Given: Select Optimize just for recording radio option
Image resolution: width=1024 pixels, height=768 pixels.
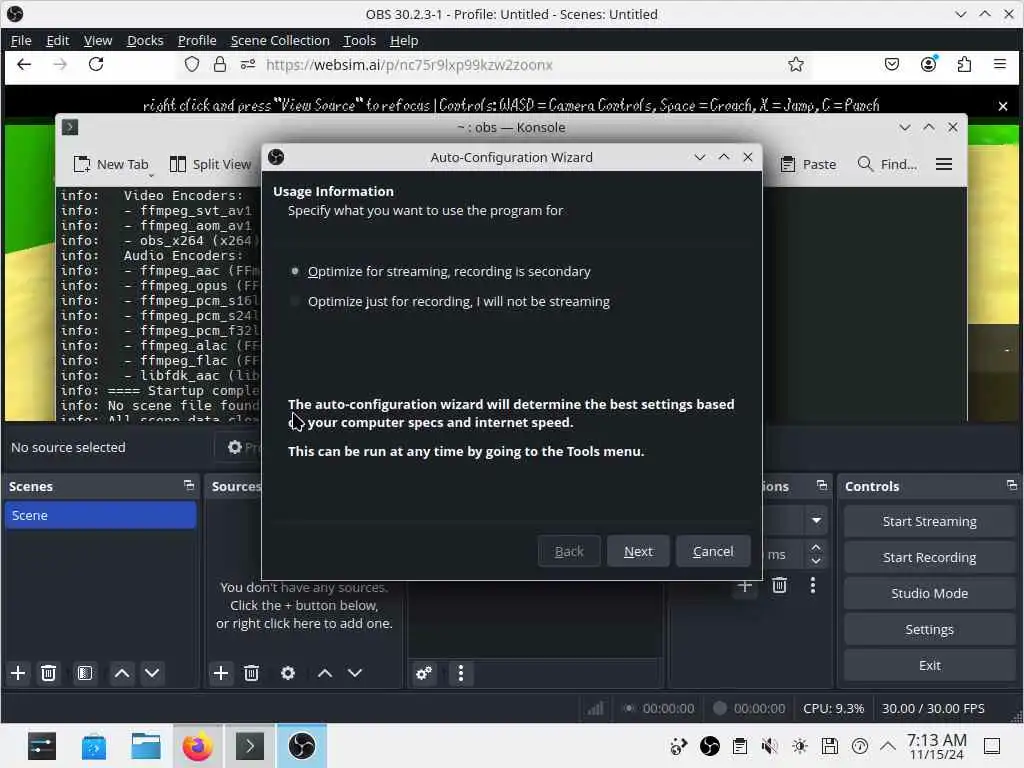Looking at the screenshot, I should click(x=451, y=301).
